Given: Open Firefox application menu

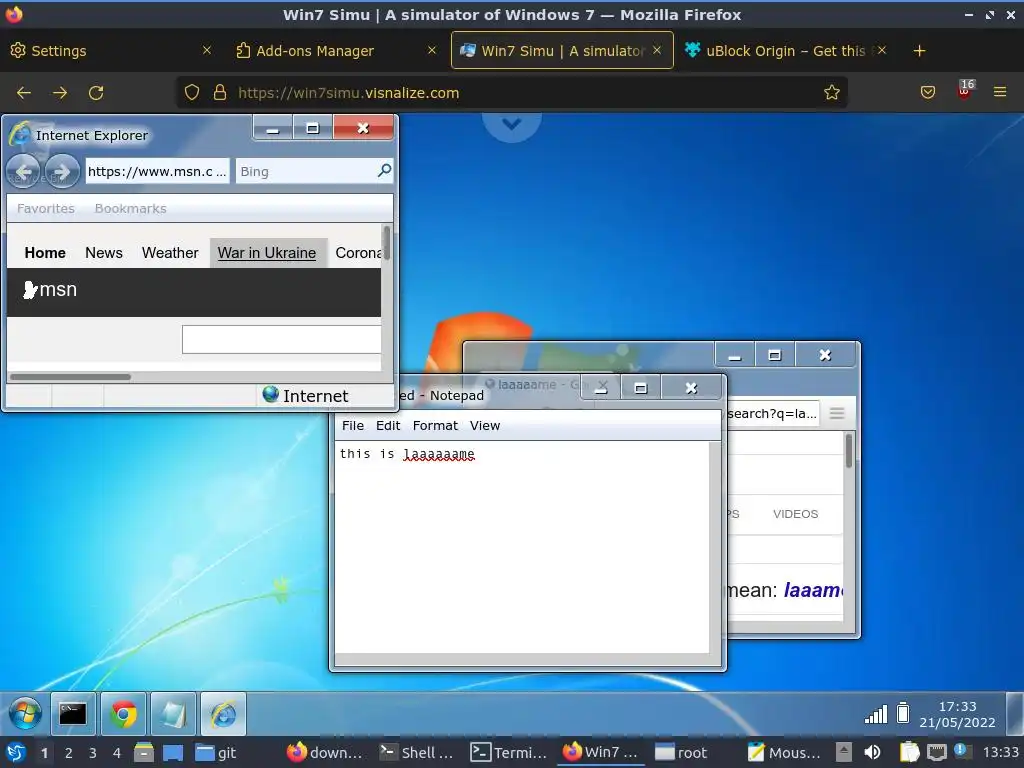Looking at the screenshot, I should click(x=1000, y=93).
